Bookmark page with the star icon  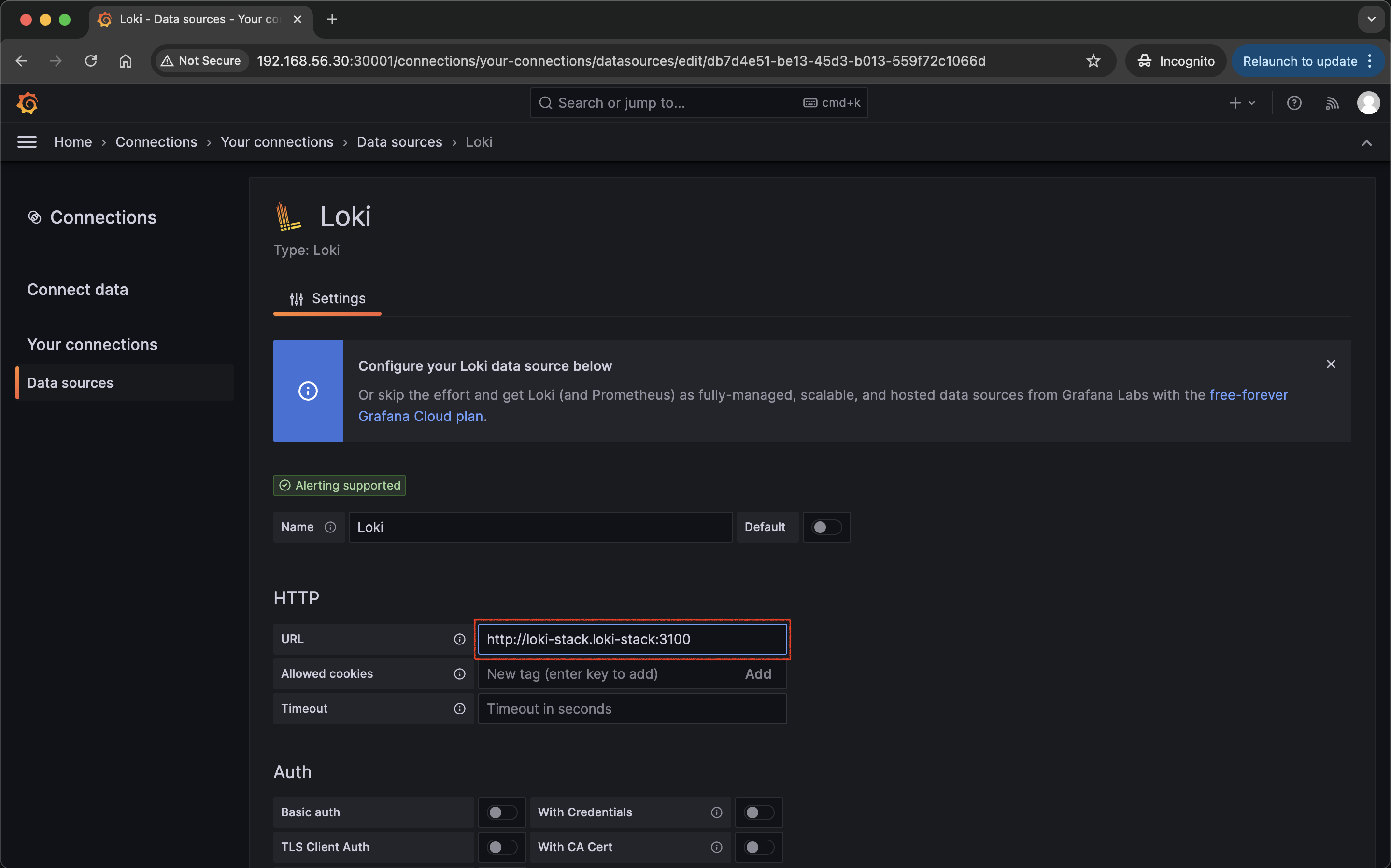tap(1093, 61)
